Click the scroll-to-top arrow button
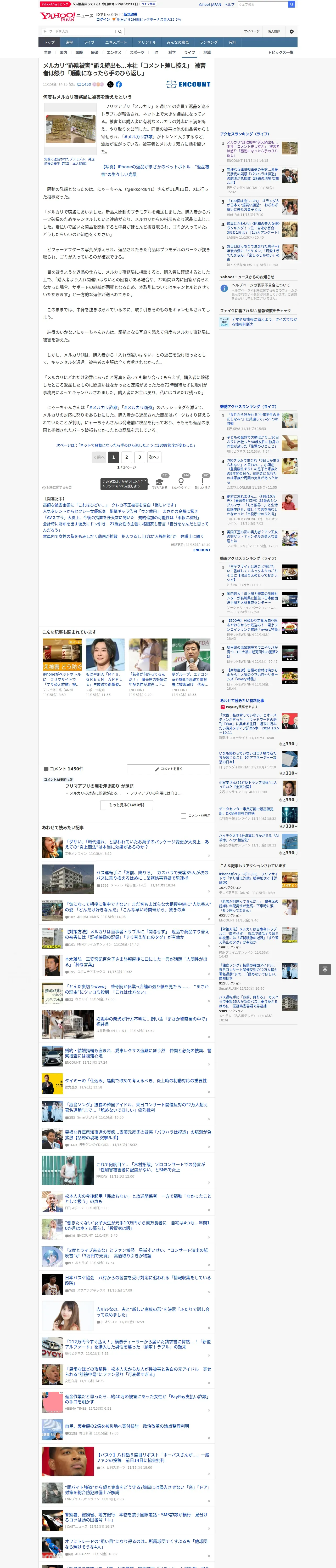Screen dimensions: 336x1568 pyautogui.click(x=325, y=969)
